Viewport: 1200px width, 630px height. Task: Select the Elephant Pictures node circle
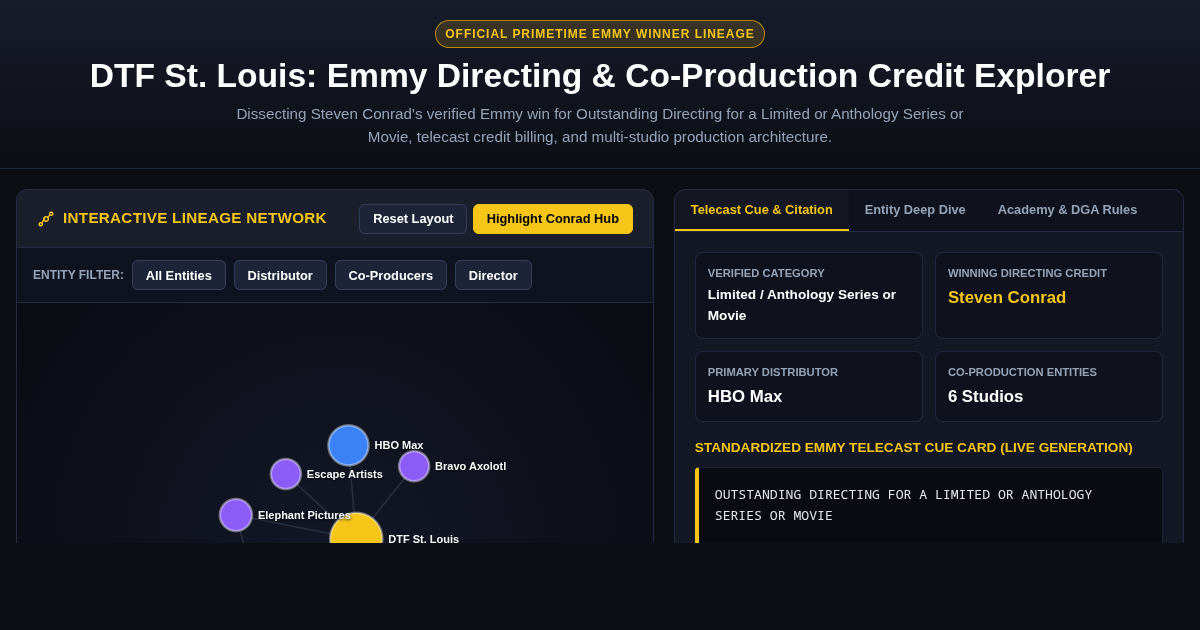coord(236,515)
